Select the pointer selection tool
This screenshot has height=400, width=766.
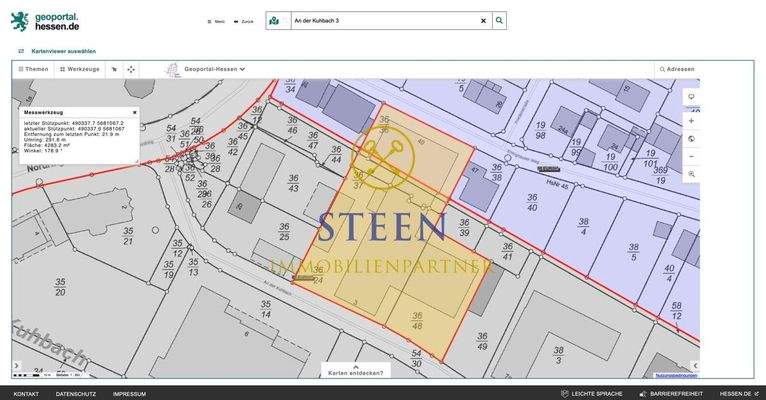click(x=114, y=70)
